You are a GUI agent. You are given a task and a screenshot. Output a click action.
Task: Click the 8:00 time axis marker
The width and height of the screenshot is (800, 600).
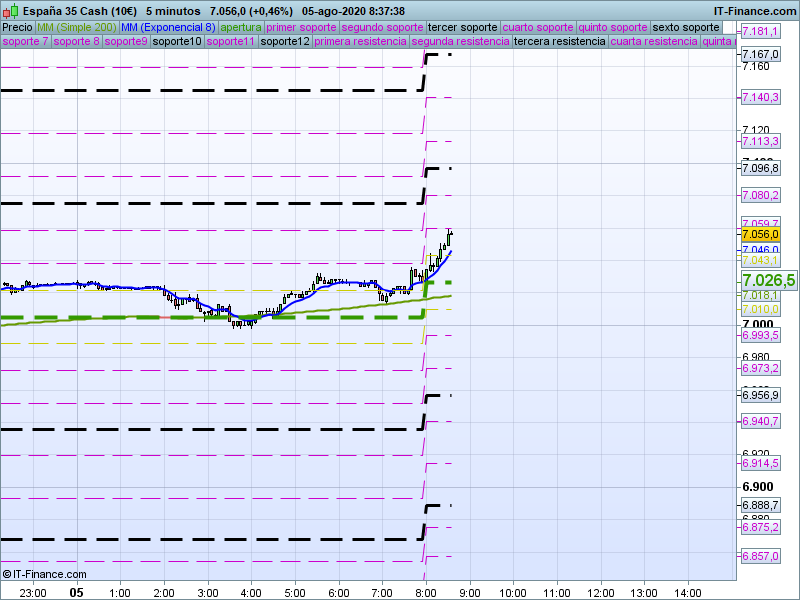pyautogui.click(x=425, y=592)
